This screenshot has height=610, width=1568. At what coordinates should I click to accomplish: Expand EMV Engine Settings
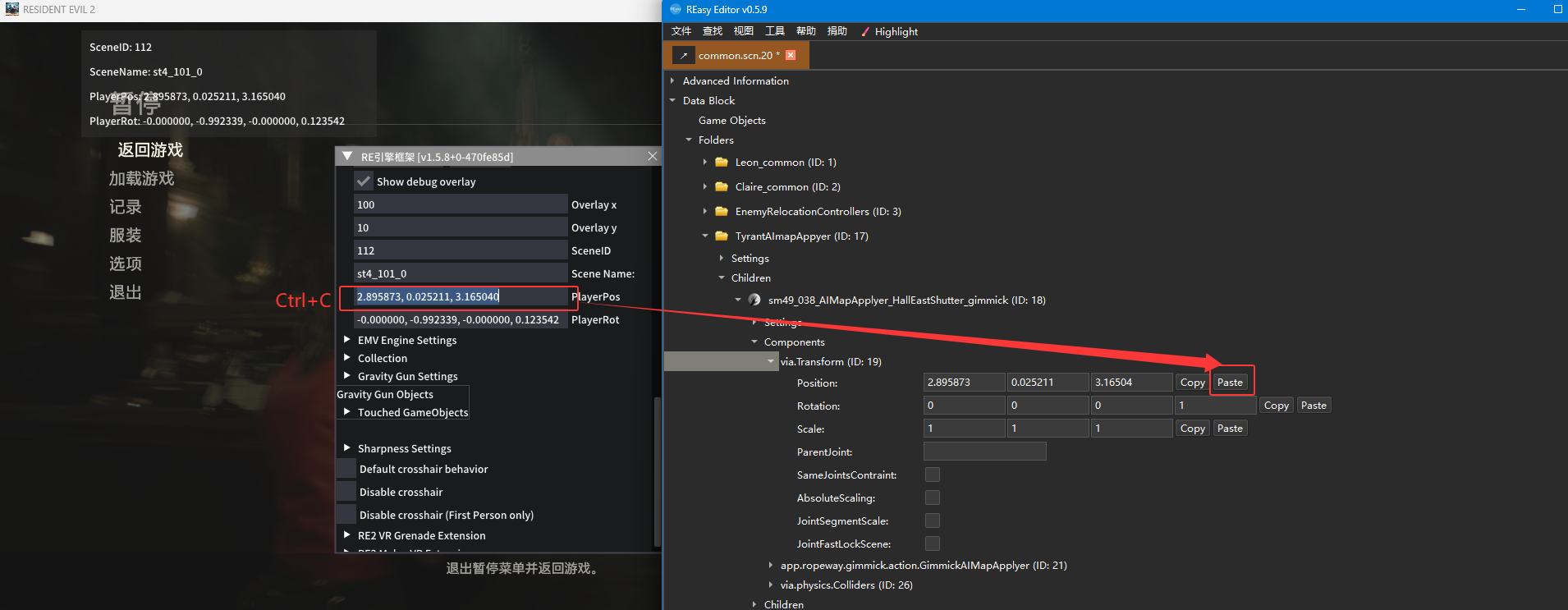[x=347, y=339]
